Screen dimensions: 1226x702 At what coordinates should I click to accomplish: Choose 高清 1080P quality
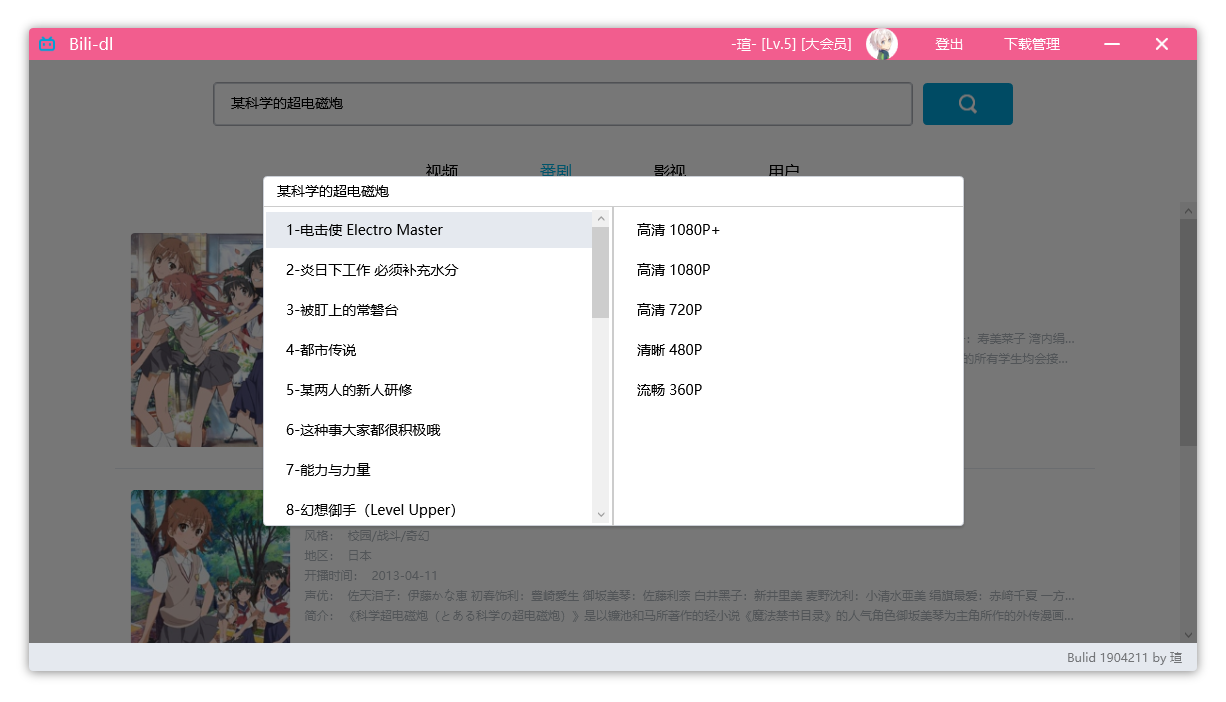pos(673,270)
